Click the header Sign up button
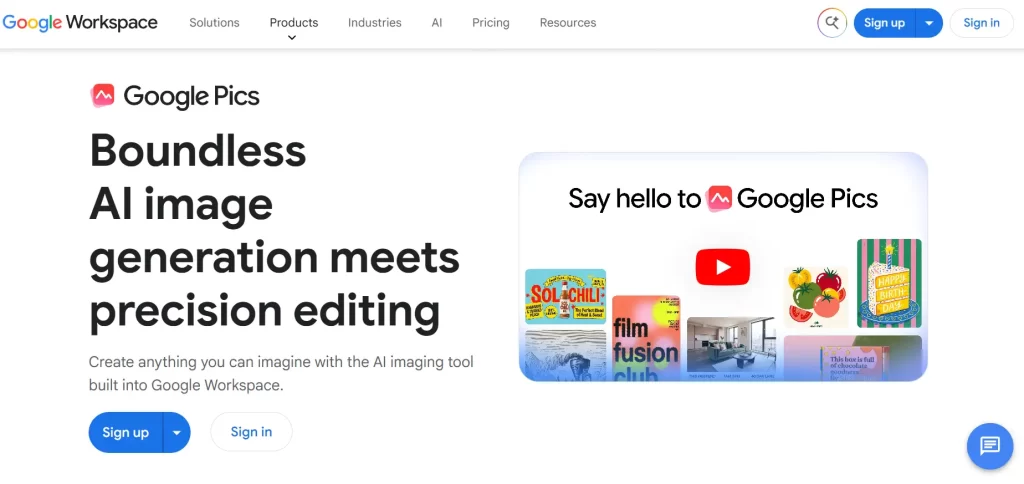Image resolution: width=1024 pixels, height=484 pixels. coord(884,23)
